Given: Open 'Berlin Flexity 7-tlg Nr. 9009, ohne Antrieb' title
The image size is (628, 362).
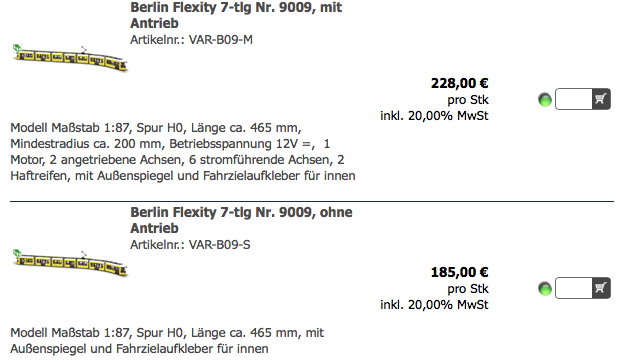Looking at the screenshot, I should tap(241, 220).
